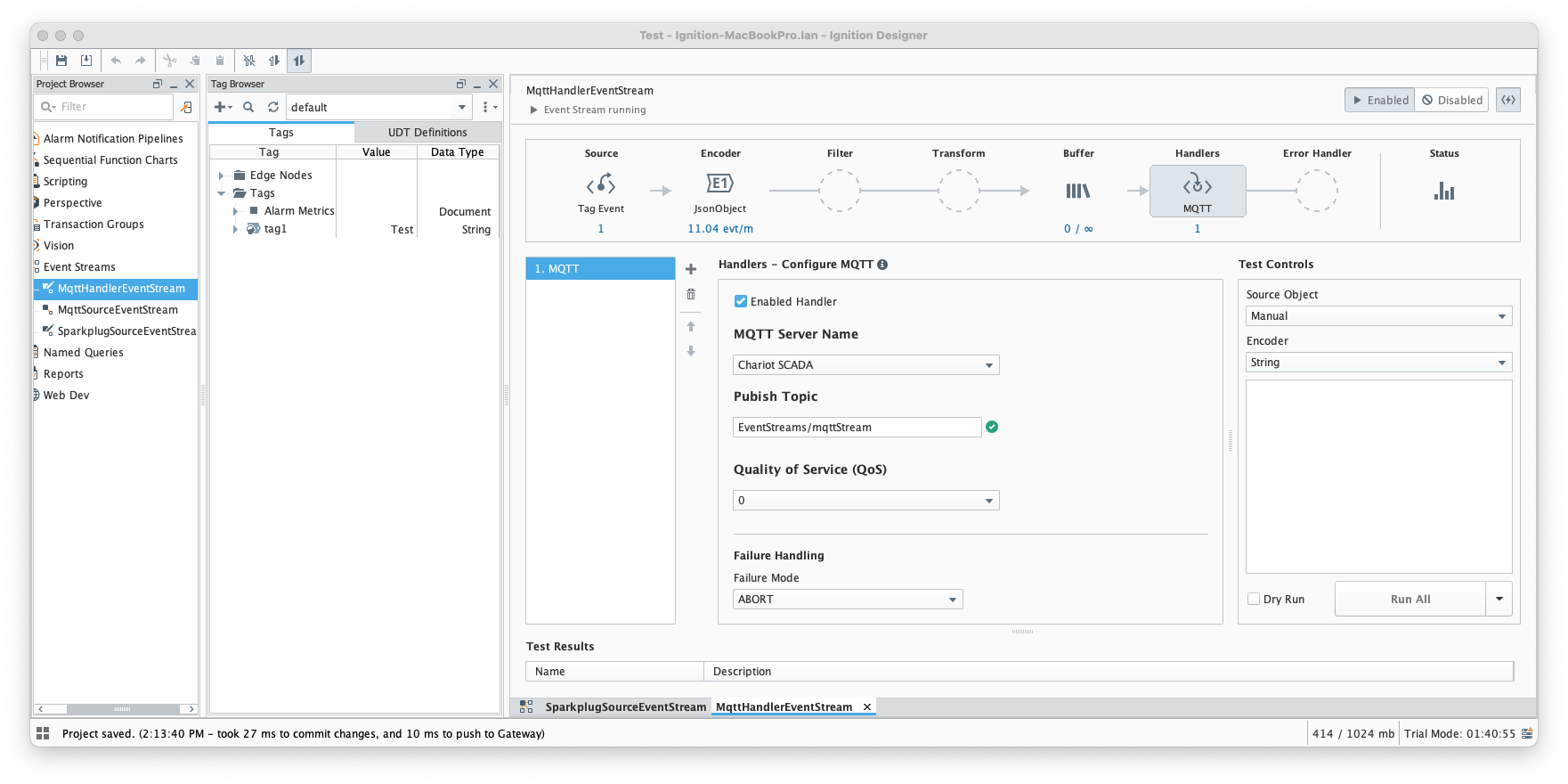Click the undo arrow in toolbar
1568x784 pixels.
point(116,61)
